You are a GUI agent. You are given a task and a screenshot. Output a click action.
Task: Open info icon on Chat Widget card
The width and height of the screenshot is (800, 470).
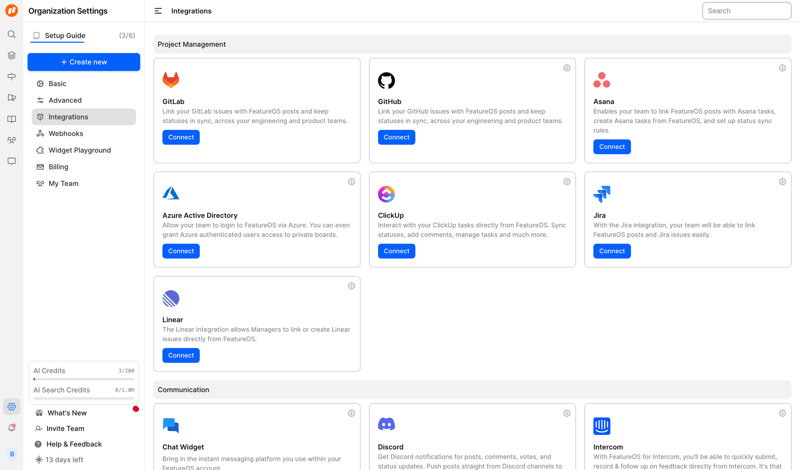click(x=352, y=413)
